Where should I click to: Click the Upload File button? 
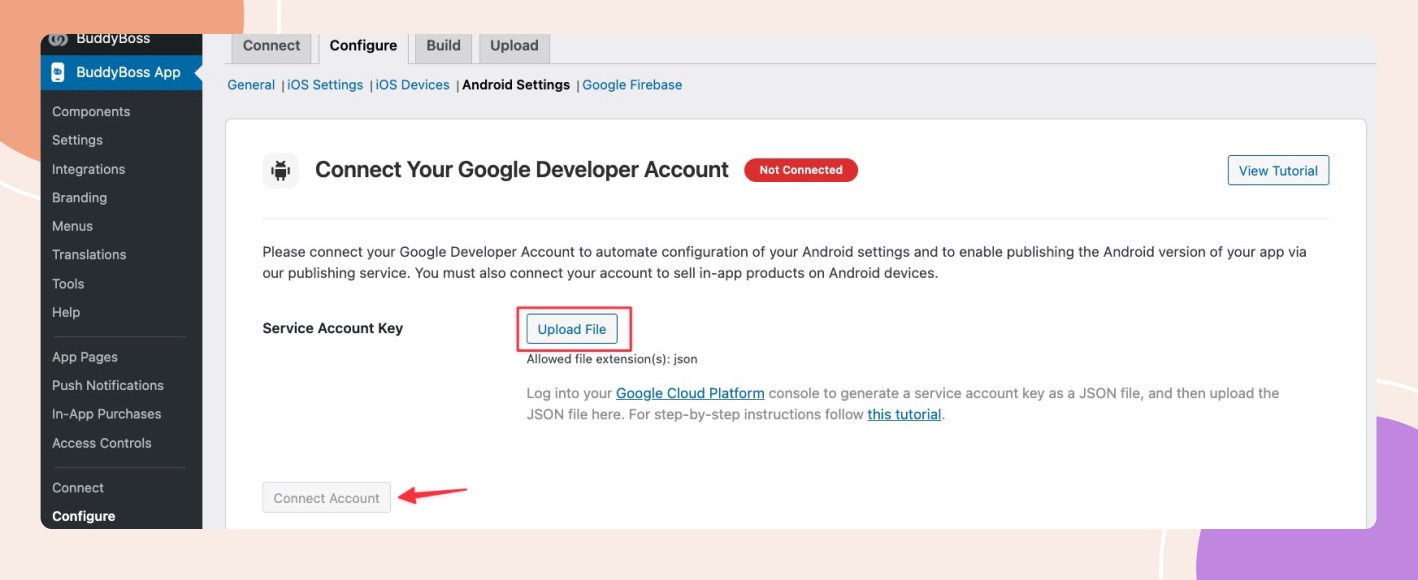point(572,329)
